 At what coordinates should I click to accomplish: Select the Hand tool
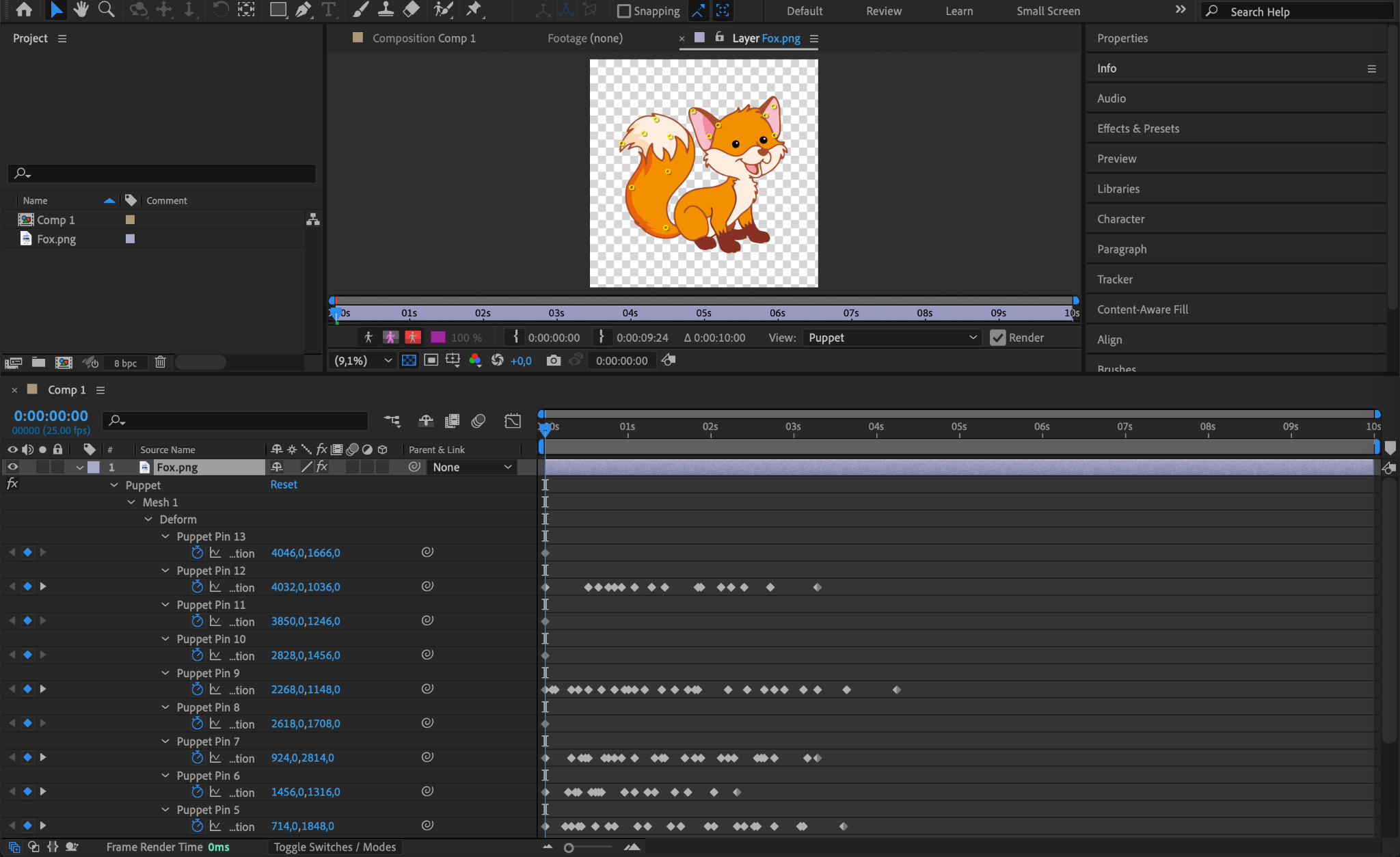tap(81, 10)
